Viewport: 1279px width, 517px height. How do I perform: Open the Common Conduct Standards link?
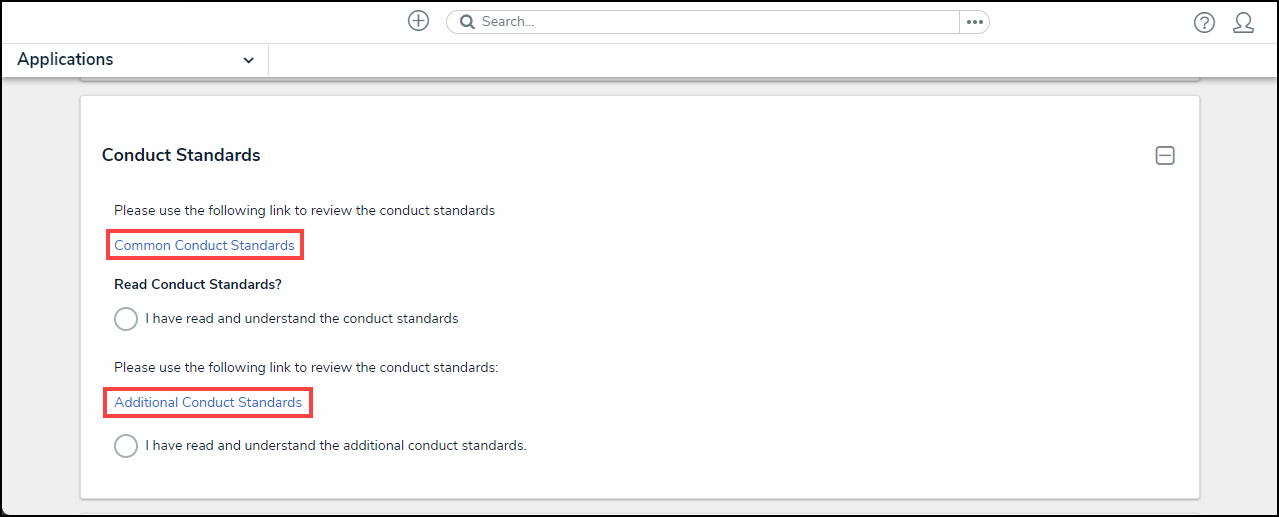(x=204, y=245)
